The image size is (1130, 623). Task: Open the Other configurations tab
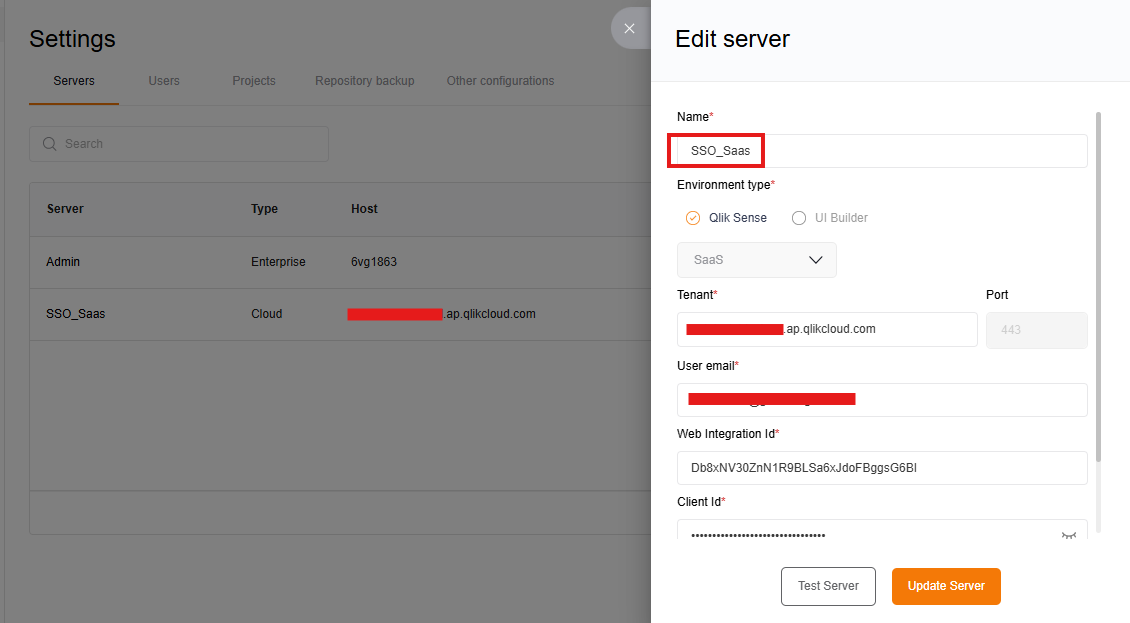(500, 80)
